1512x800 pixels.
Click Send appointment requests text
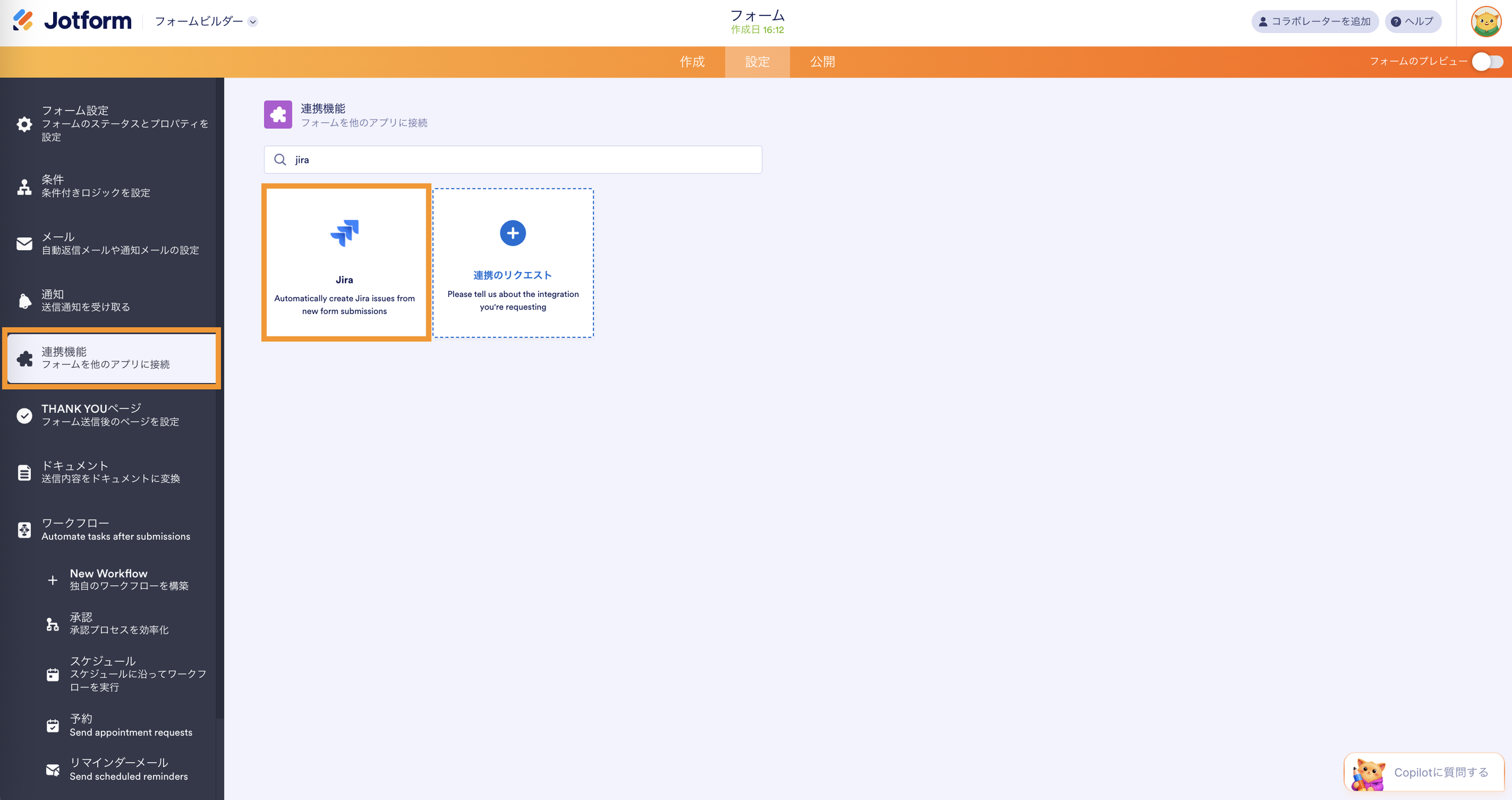pyautogui.click(x=131, y=732)
